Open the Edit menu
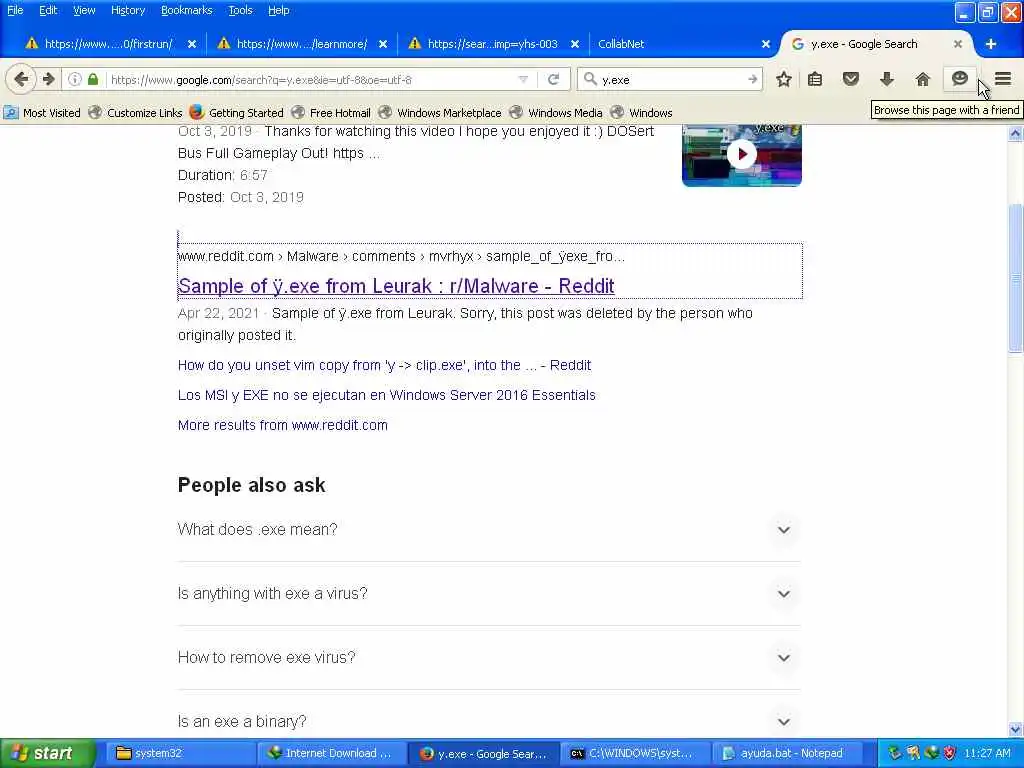The height and width of the screenshot is (768, 1024). click(48, 10)
